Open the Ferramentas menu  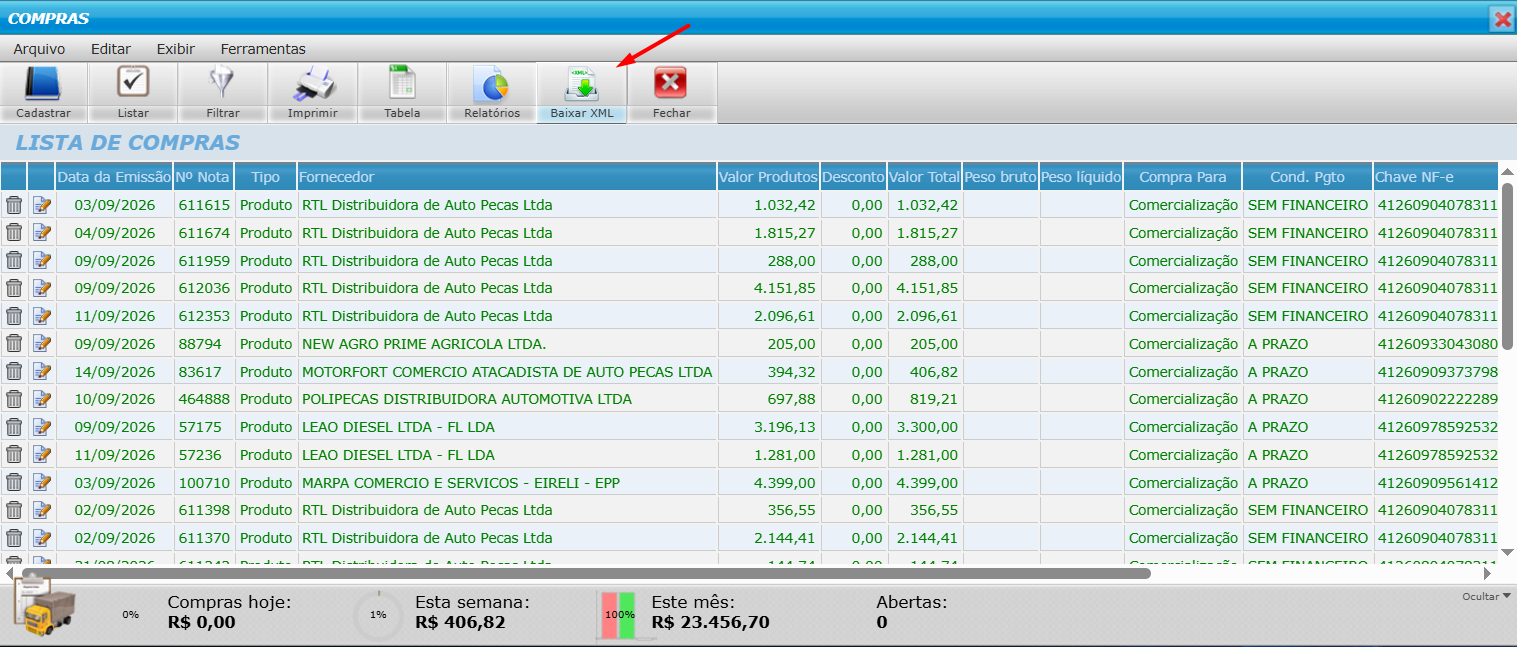263,48
